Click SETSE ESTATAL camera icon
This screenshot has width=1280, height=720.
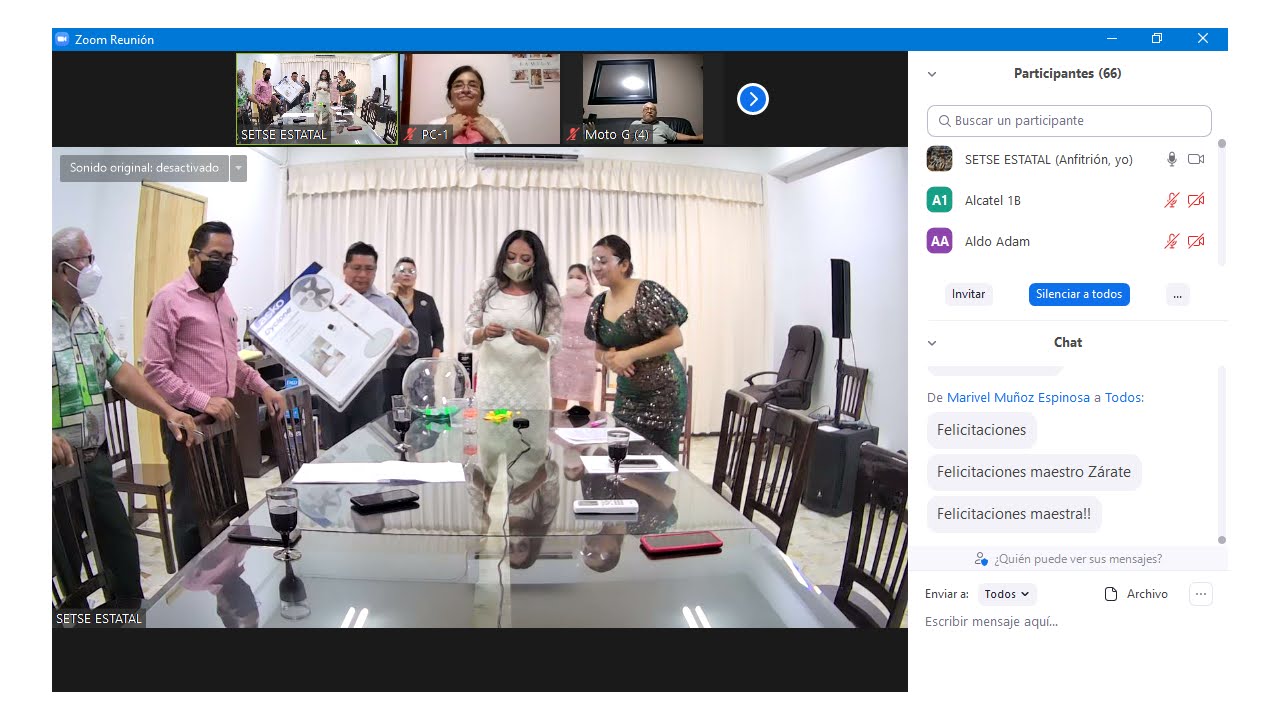click(x=1195, y=160)
